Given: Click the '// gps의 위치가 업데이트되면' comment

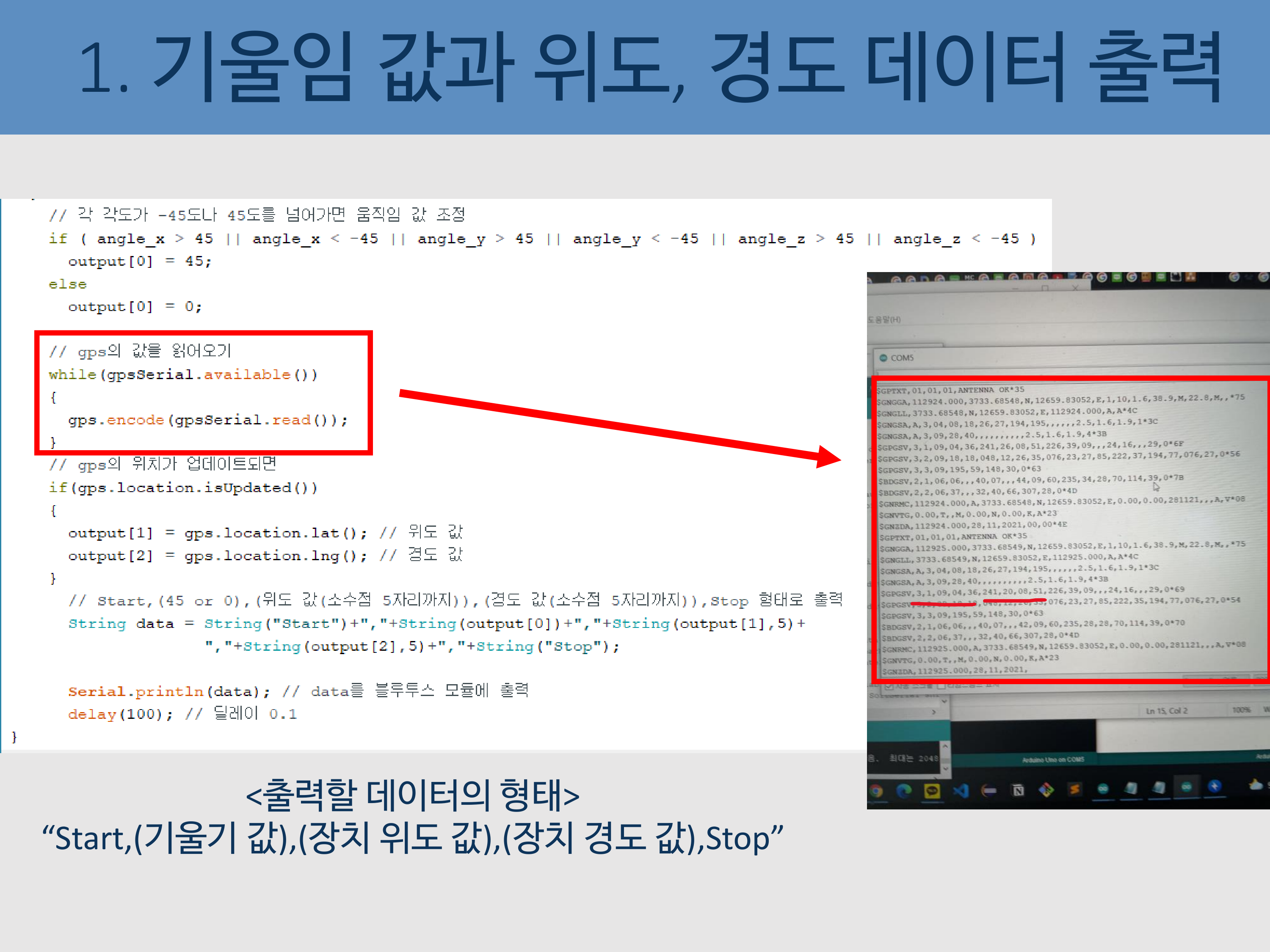Looking at the screenshot, I should (163, 464).
